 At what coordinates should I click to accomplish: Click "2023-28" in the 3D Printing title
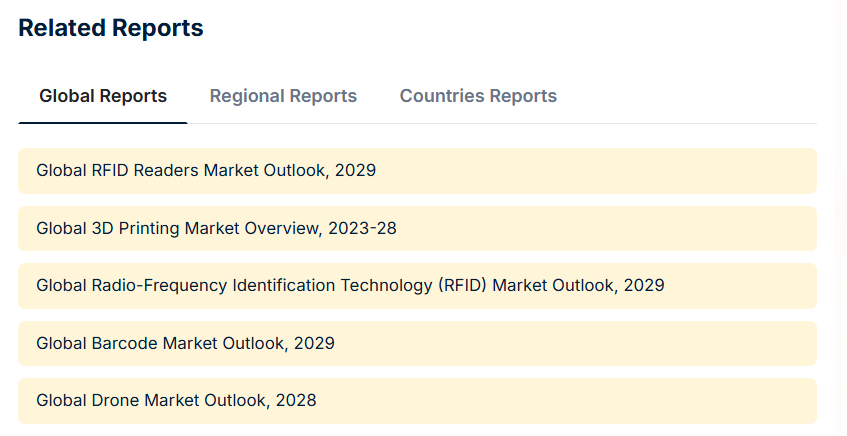coord(362,229)
